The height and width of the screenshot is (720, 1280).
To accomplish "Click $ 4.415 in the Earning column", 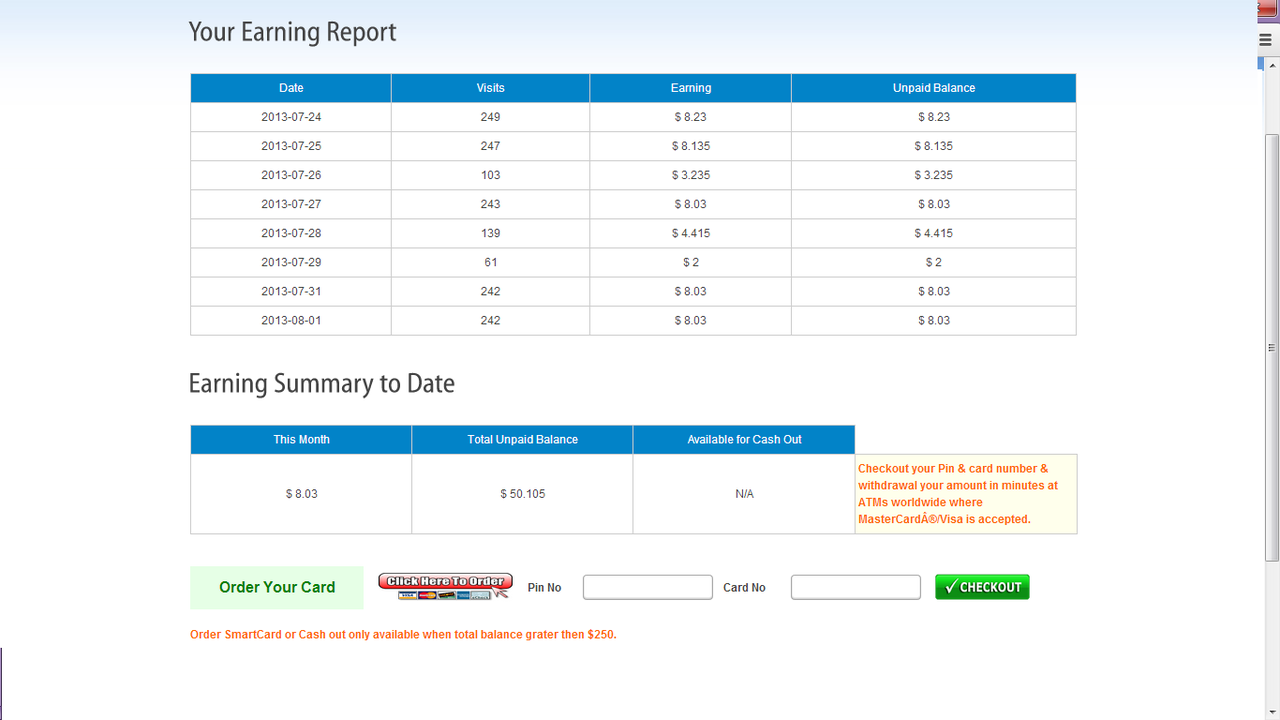I will pyautogui.click(x=691, y=233).
